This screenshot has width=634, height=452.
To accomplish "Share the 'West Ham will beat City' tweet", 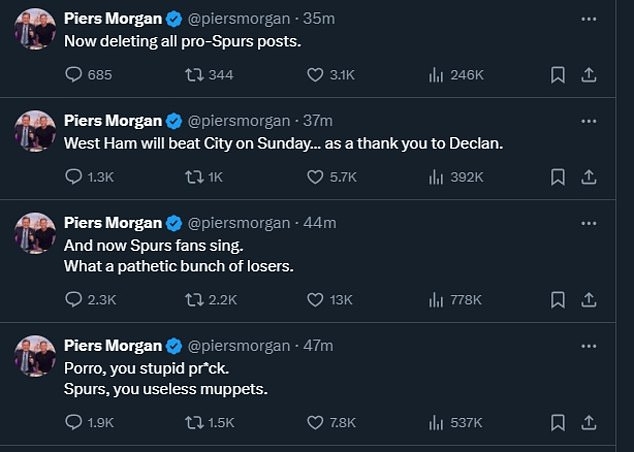I will tap(589, 176).
